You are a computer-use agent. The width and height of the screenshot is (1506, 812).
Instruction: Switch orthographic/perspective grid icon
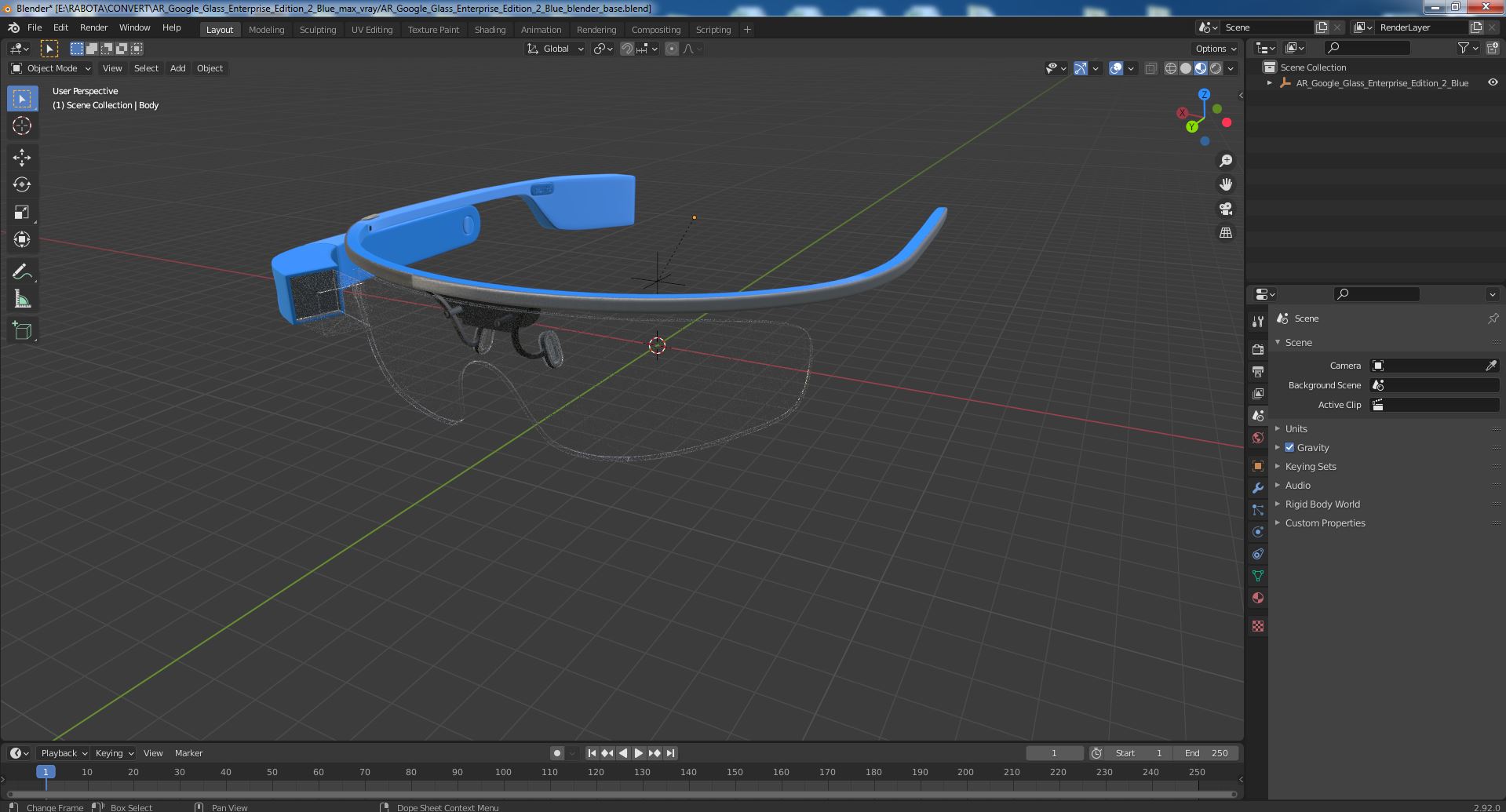(1225, 233)
